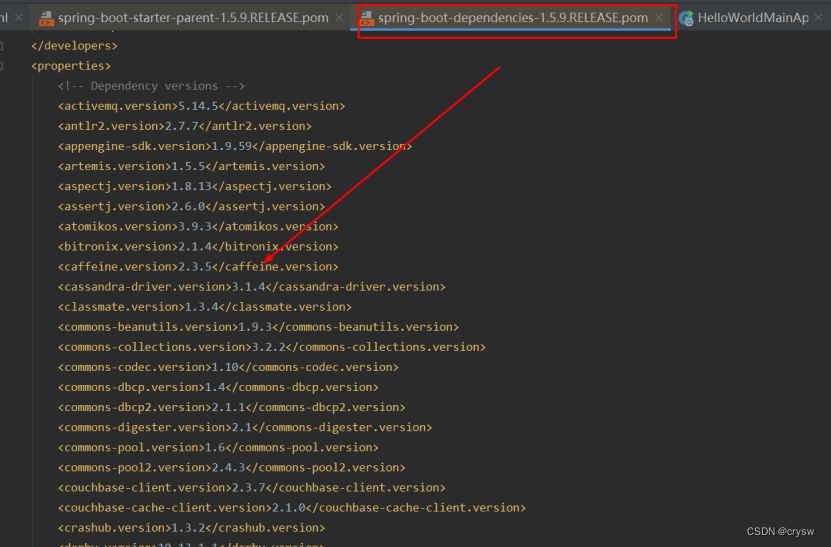Image resolution: width=831 pixels, height=547 pixels.
Task: Click Maven file icon on starter-parent tab
Action: point(46,19)
